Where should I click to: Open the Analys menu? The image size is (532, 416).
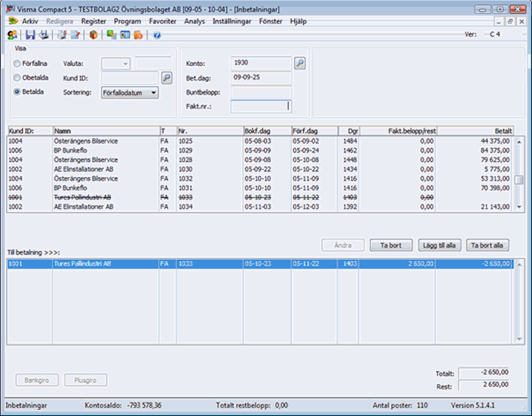[x=194, y=21]
